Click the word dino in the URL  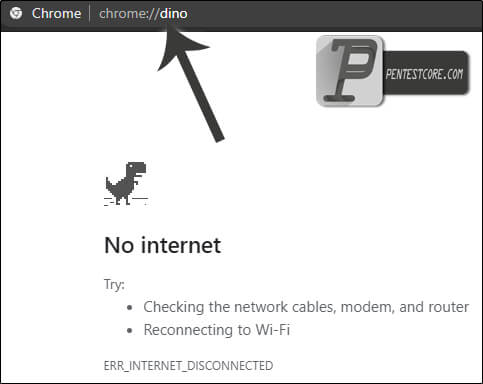(174, 14)
